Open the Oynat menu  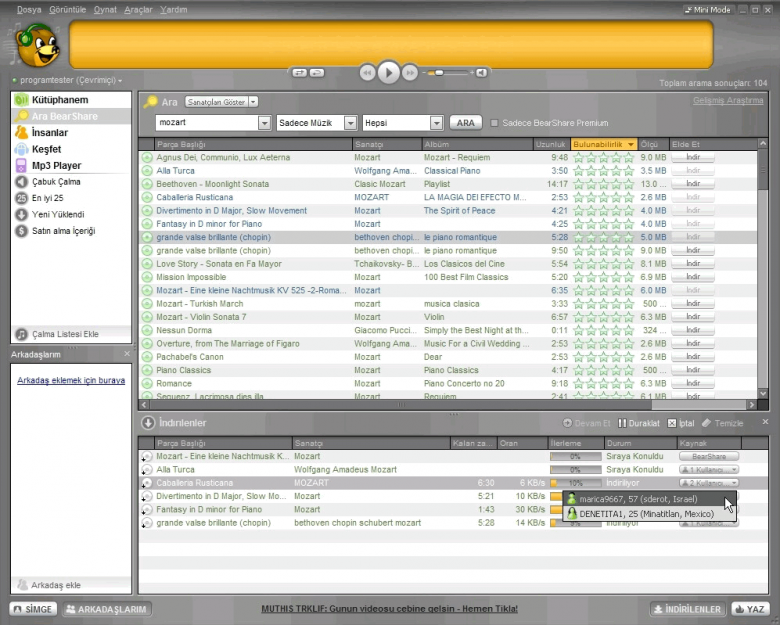[105, 9]
